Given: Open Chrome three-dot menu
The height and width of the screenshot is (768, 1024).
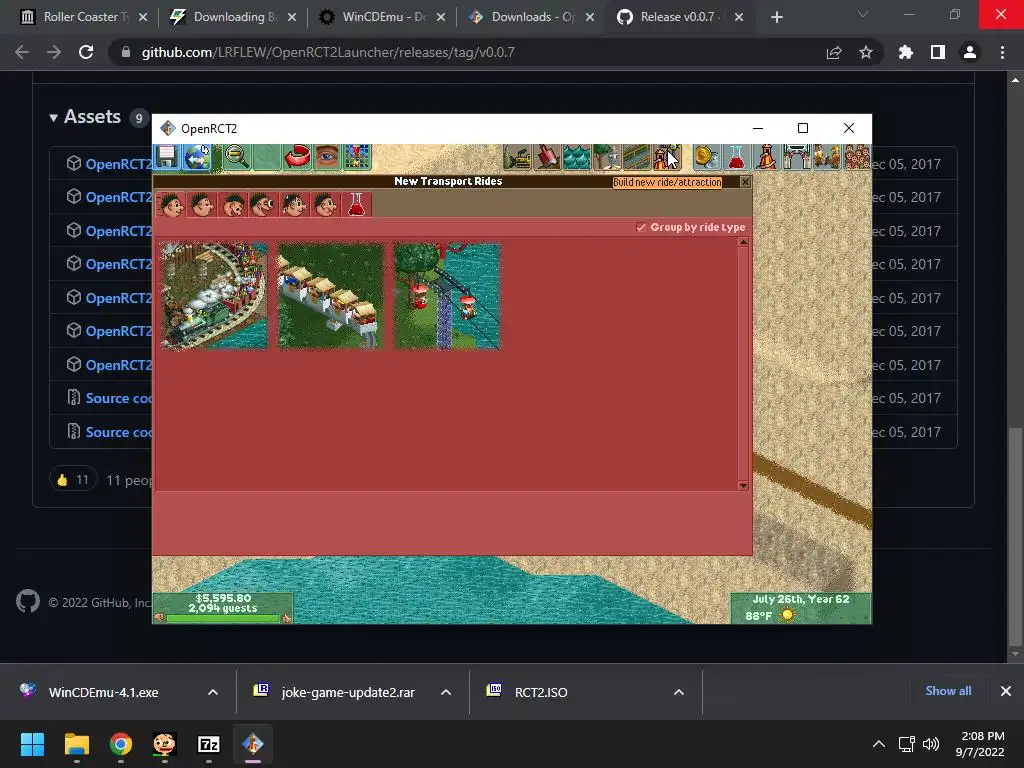Looking at the screenshot, I should click(1002, 52).
